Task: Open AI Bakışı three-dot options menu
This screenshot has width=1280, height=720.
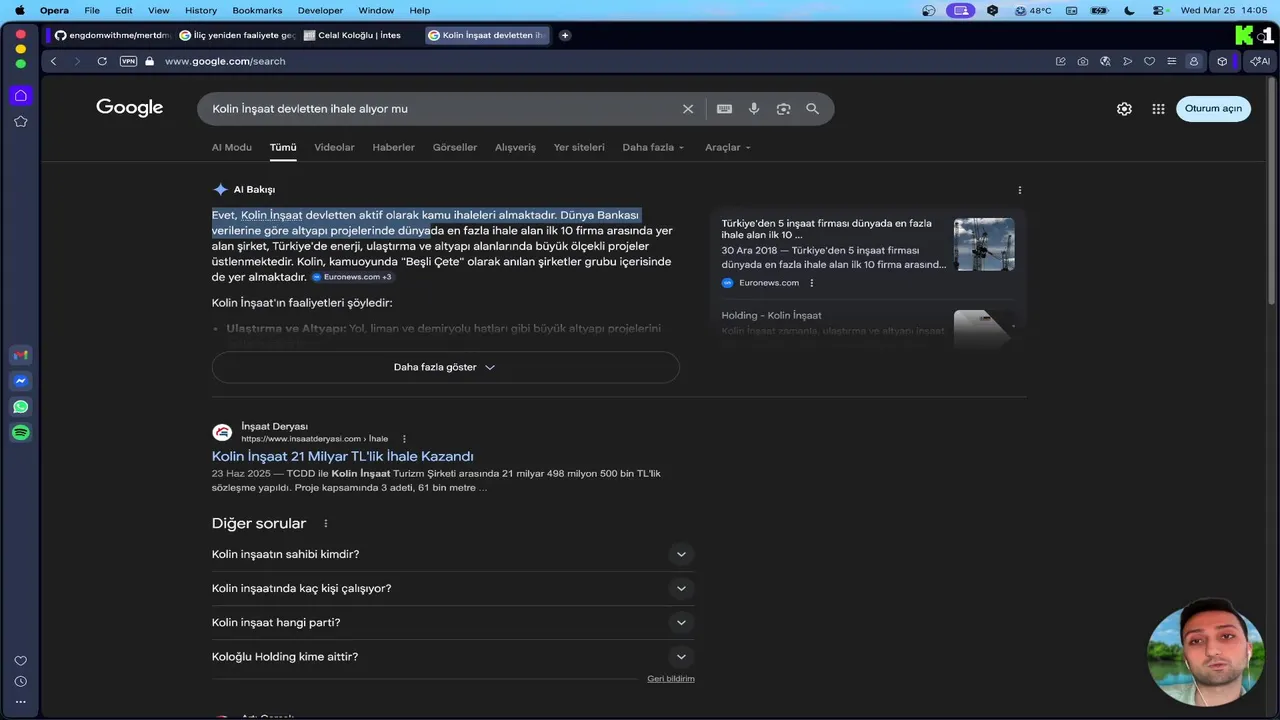Action: coord(1020,190)
